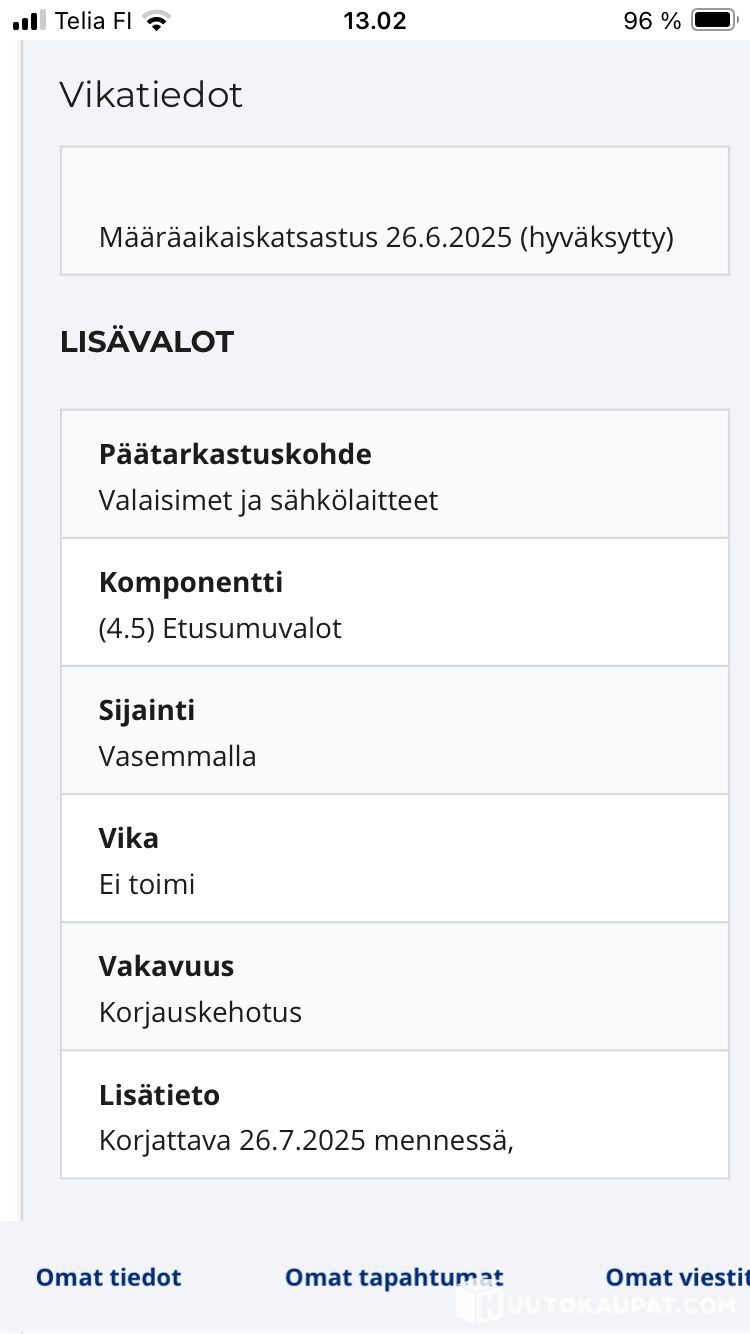Tap the Huutokaupat watermark logo
Viewport: 750px width, 1334px height.
(596, 1303)
